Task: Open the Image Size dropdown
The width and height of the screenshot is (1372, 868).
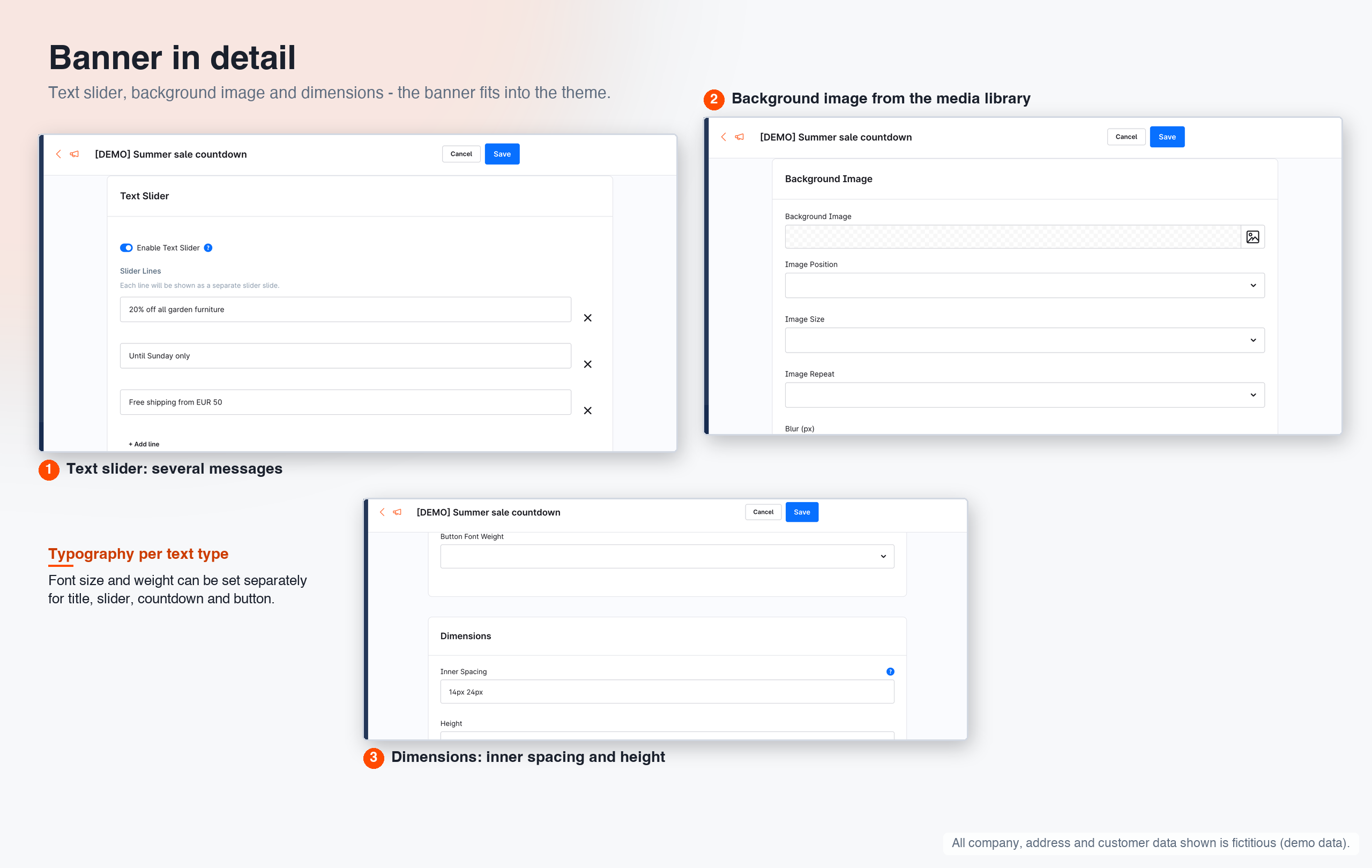Action: tap(1024, 340)
